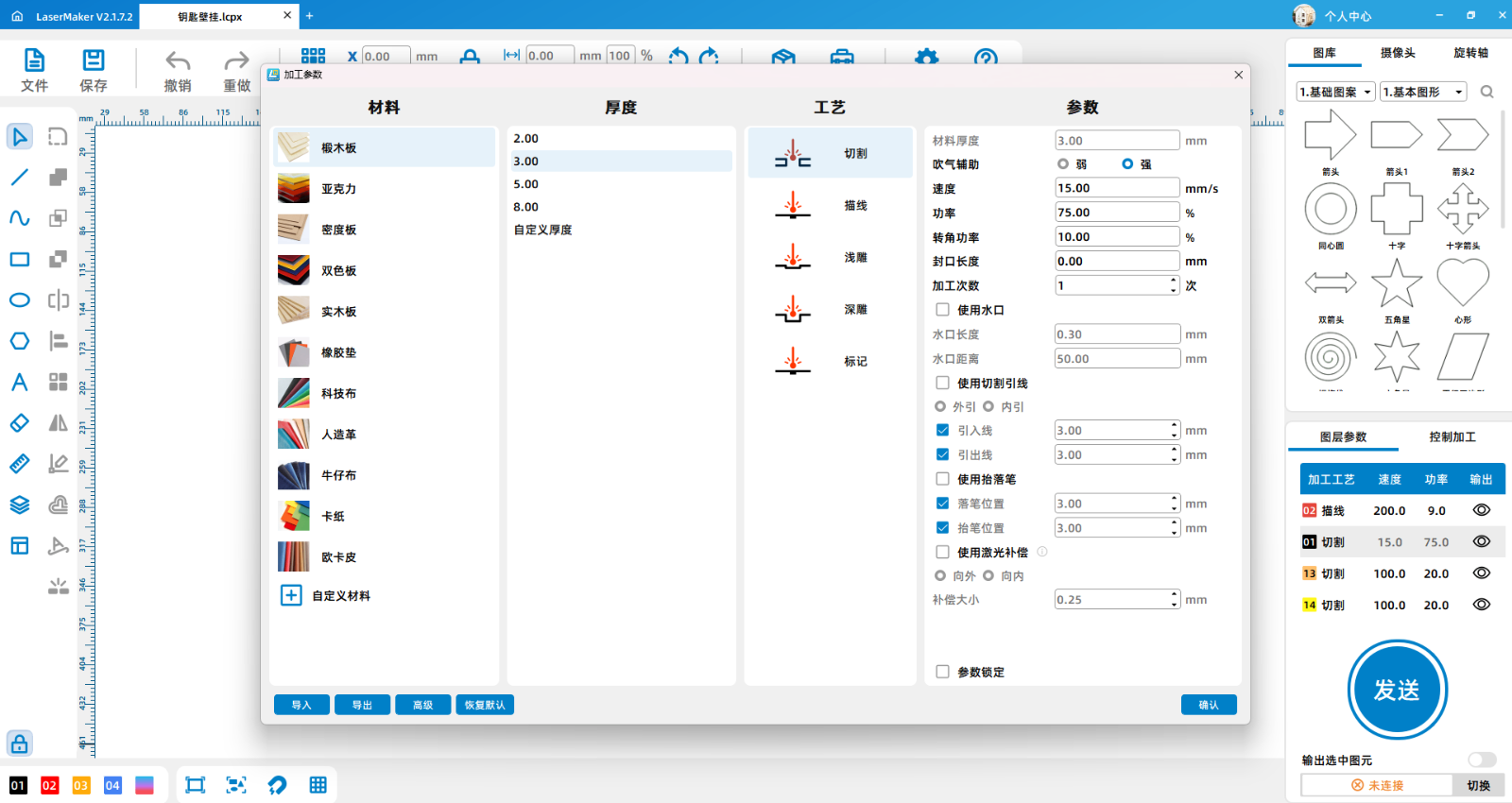Image resolution: width=1512 pixels, height=803 pixels.
Task: Check the 参数锁定 checkbox
Action: coord(942,672)
